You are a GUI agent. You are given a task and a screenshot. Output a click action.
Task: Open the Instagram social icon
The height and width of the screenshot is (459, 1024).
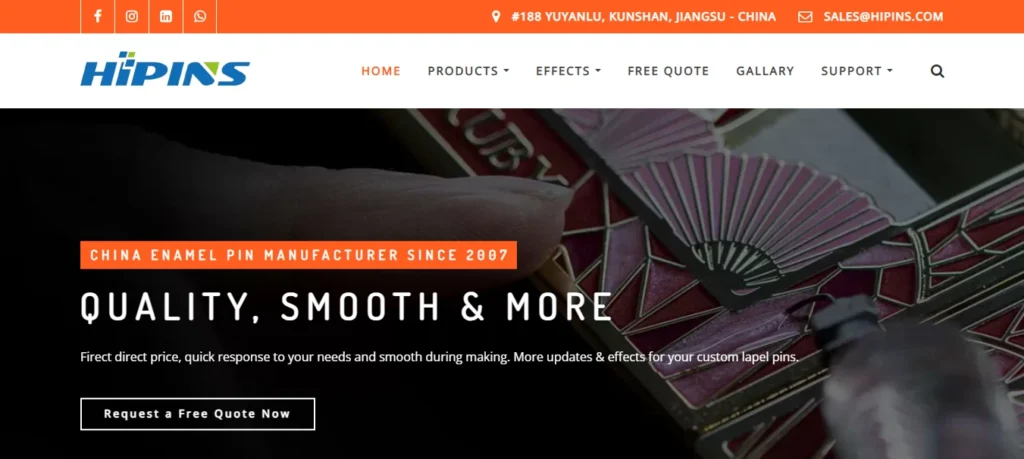132,16
